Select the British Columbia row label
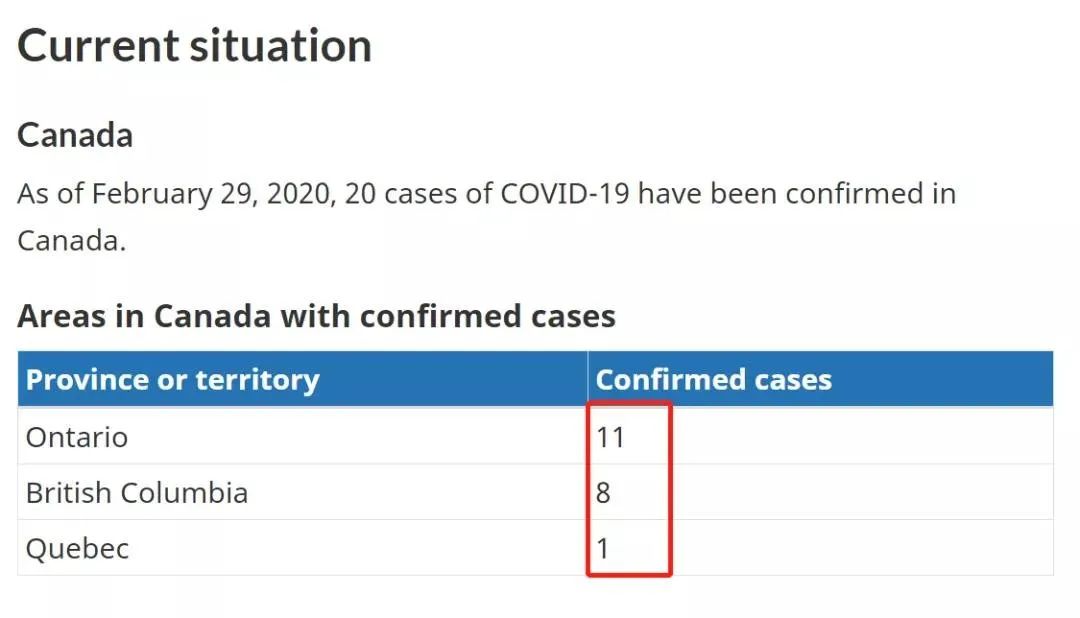The width and height of the screenshot is (1080, 618). (136, 493)
